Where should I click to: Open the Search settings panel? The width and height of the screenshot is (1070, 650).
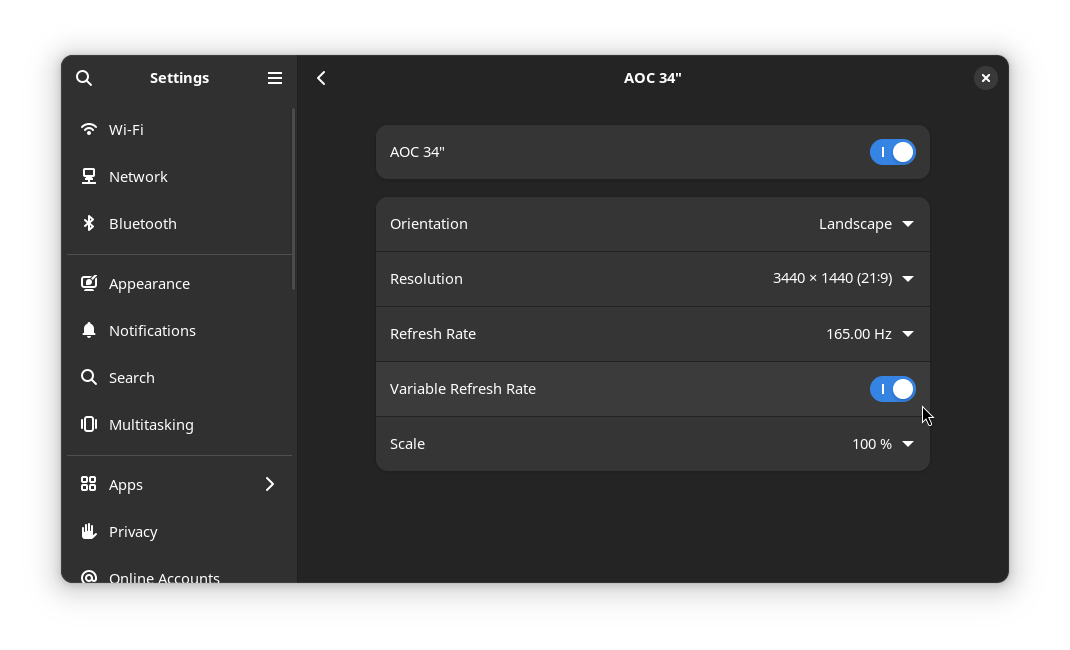click(132, 378)
